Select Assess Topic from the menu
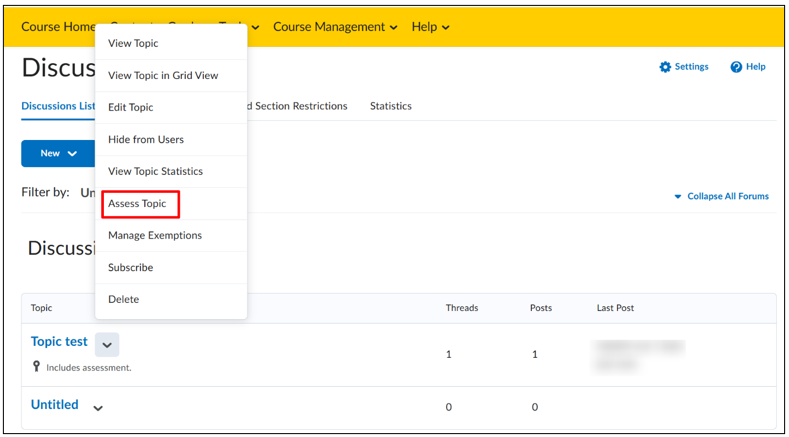 point(137,204)
